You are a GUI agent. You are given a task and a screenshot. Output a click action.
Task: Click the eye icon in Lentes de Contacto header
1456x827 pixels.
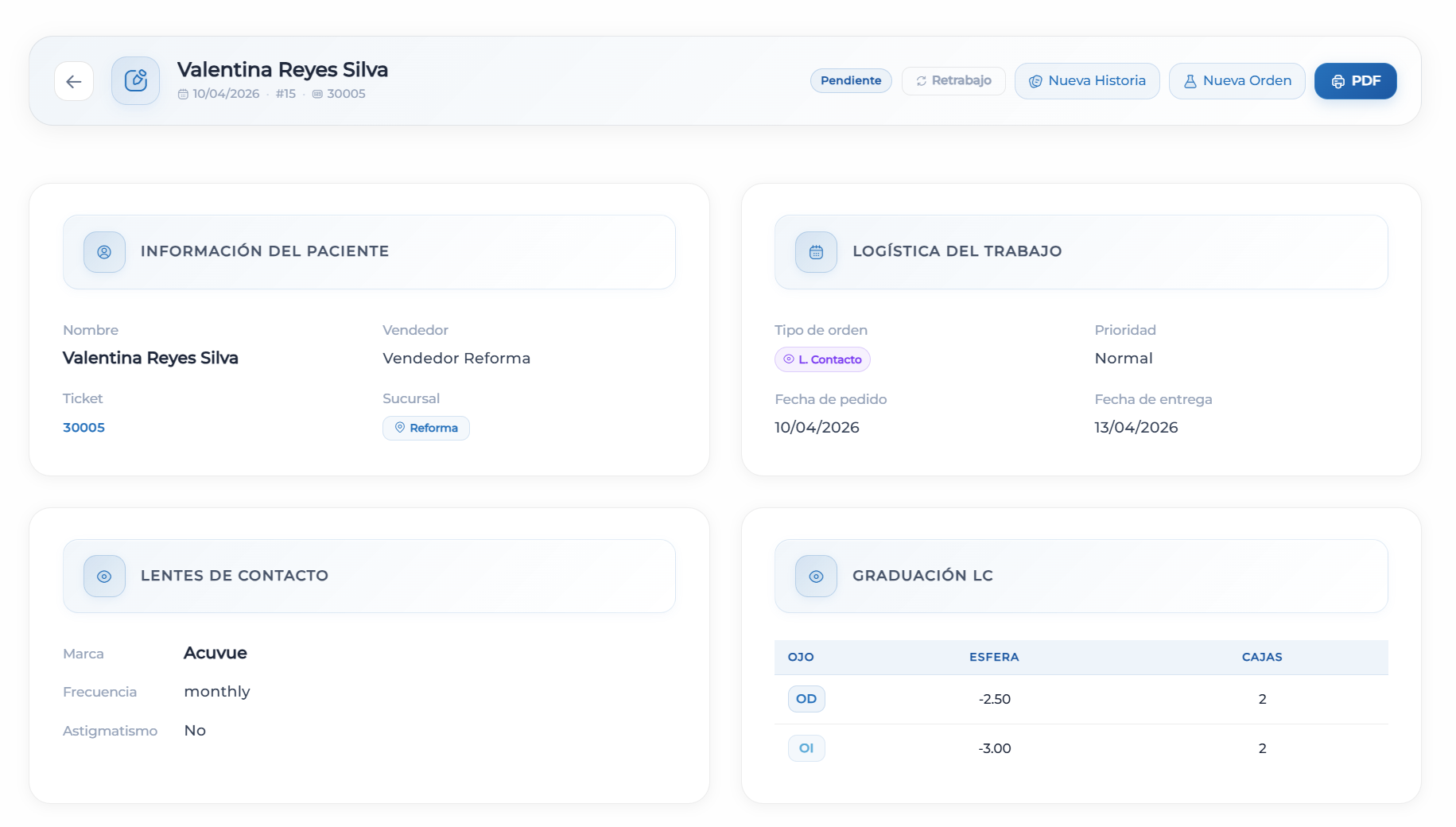coord(104,577)
